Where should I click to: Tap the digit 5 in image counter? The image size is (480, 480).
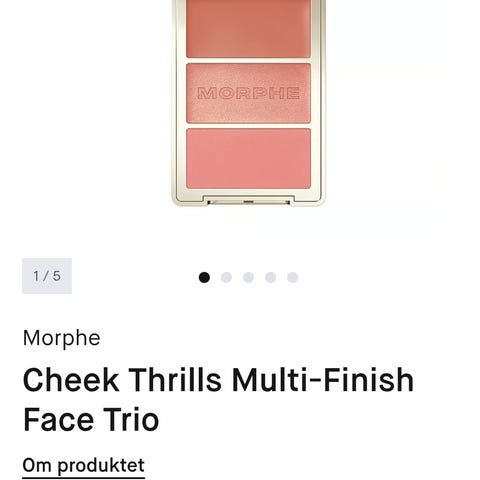(x=57, y=276)
